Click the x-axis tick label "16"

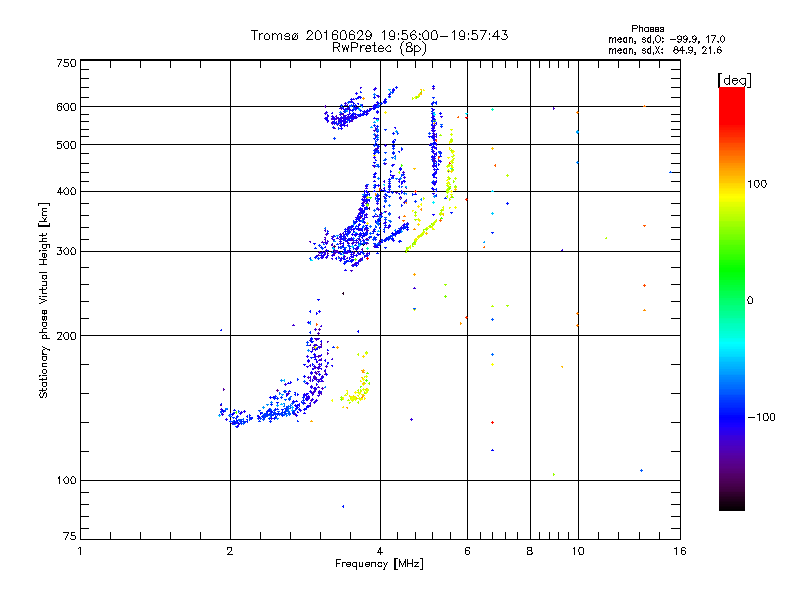(680, 551)
